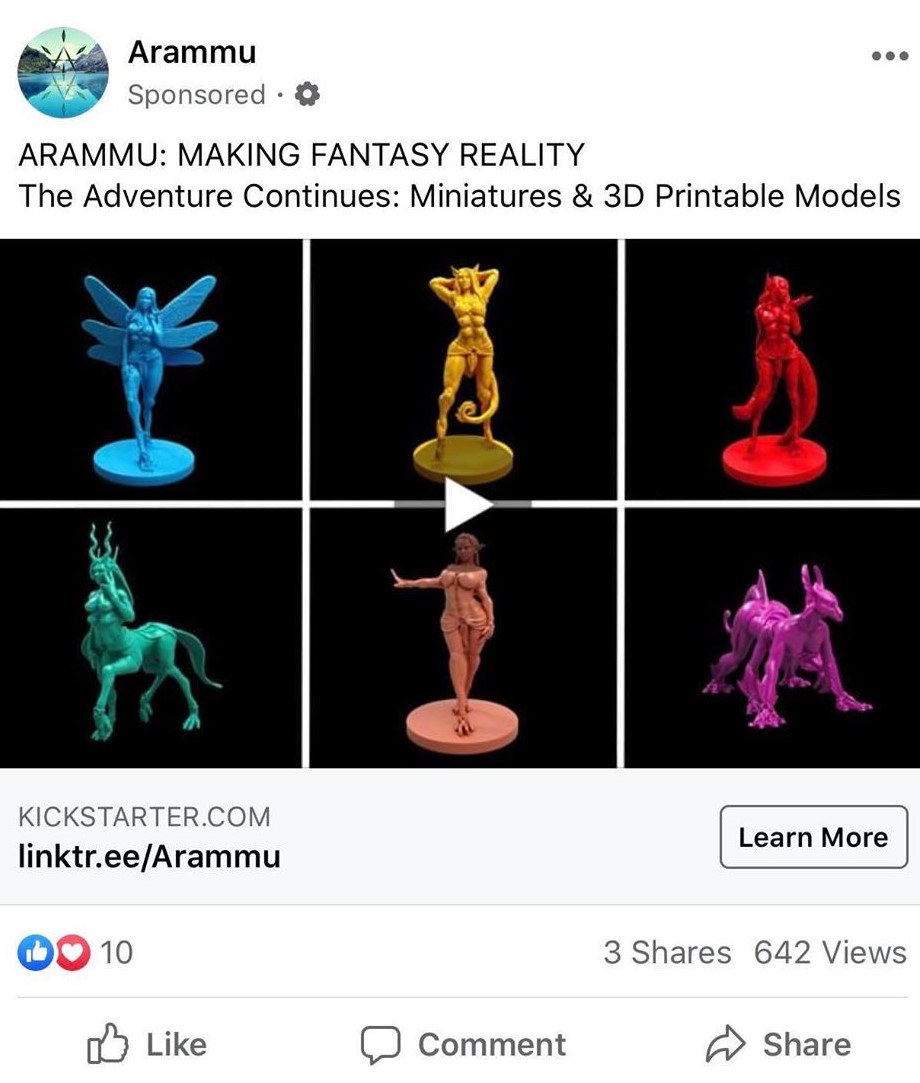The image size is (920, 1083).
Task: Select the green centaur miniature thumbnail
Action: [151, 638]
